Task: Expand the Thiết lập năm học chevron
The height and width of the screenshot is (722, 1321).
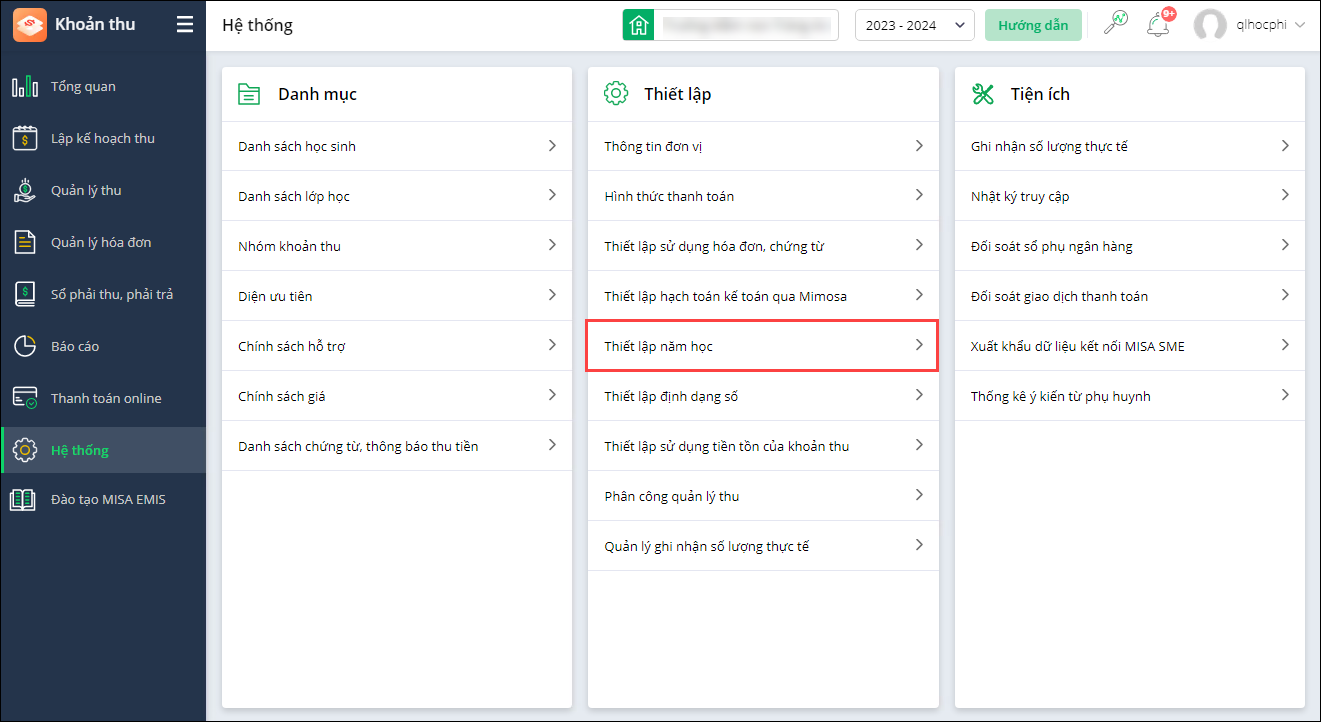Action: click(x=919, y=345)
